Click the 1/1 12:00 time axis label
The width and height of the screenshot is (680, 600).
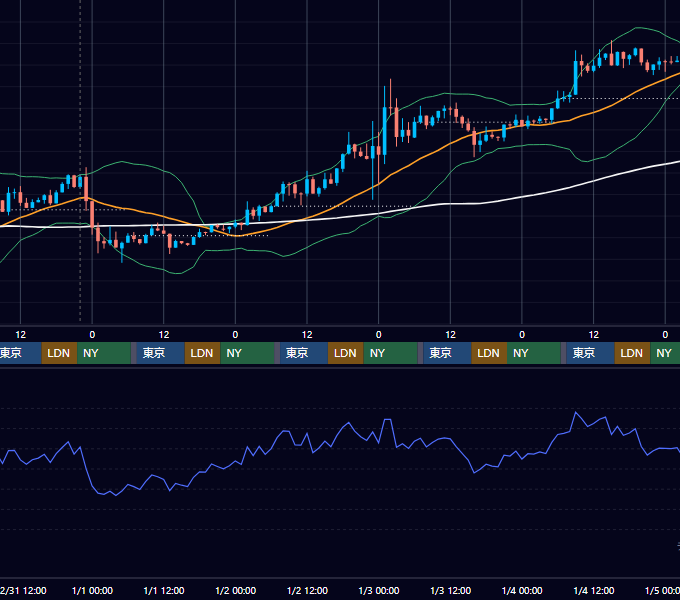pyautogui.click(x=163, y=590)
